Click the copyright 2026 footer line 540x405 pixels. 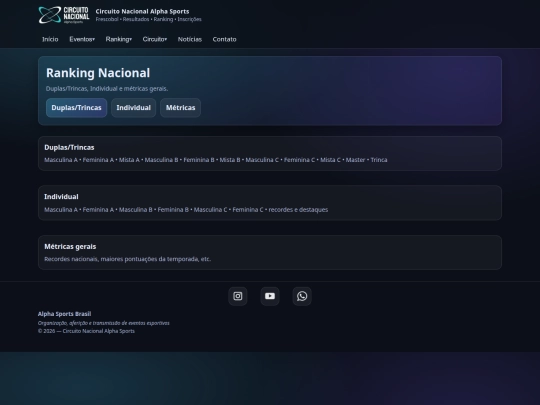coord(86,331)
